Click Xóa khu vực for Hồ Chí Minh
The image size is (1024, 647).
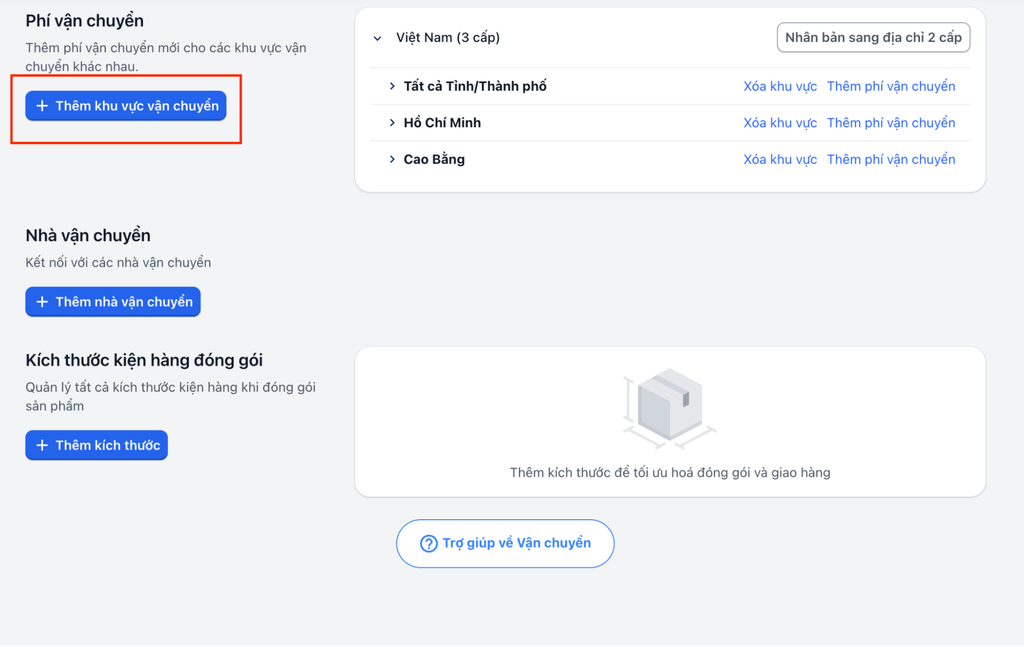[780, 123]
